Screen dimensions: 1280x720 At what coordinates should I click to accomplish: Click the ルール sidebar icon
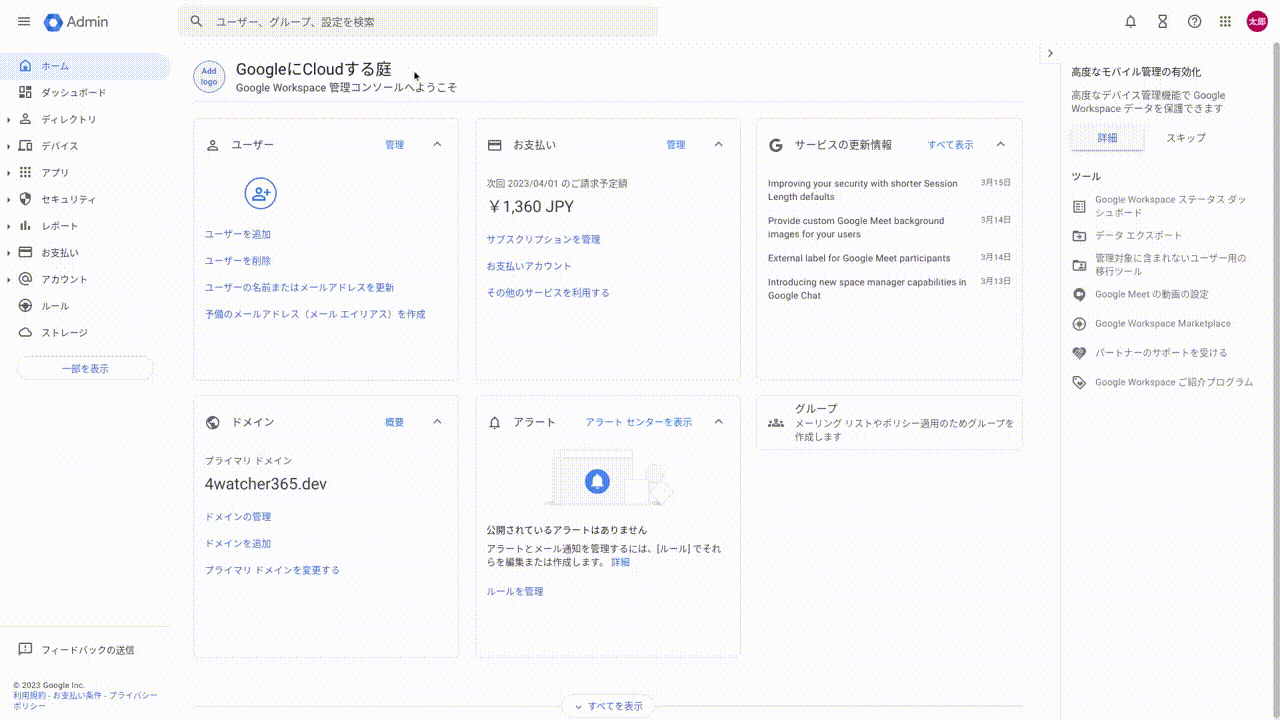26,306
